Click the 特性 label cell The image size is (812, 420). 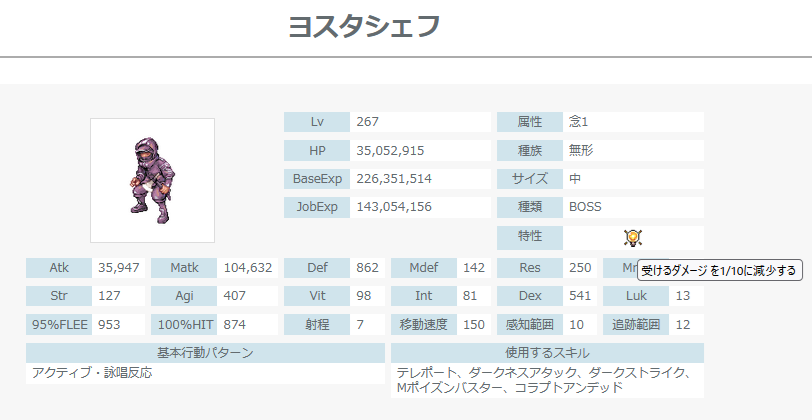(529, 236)
